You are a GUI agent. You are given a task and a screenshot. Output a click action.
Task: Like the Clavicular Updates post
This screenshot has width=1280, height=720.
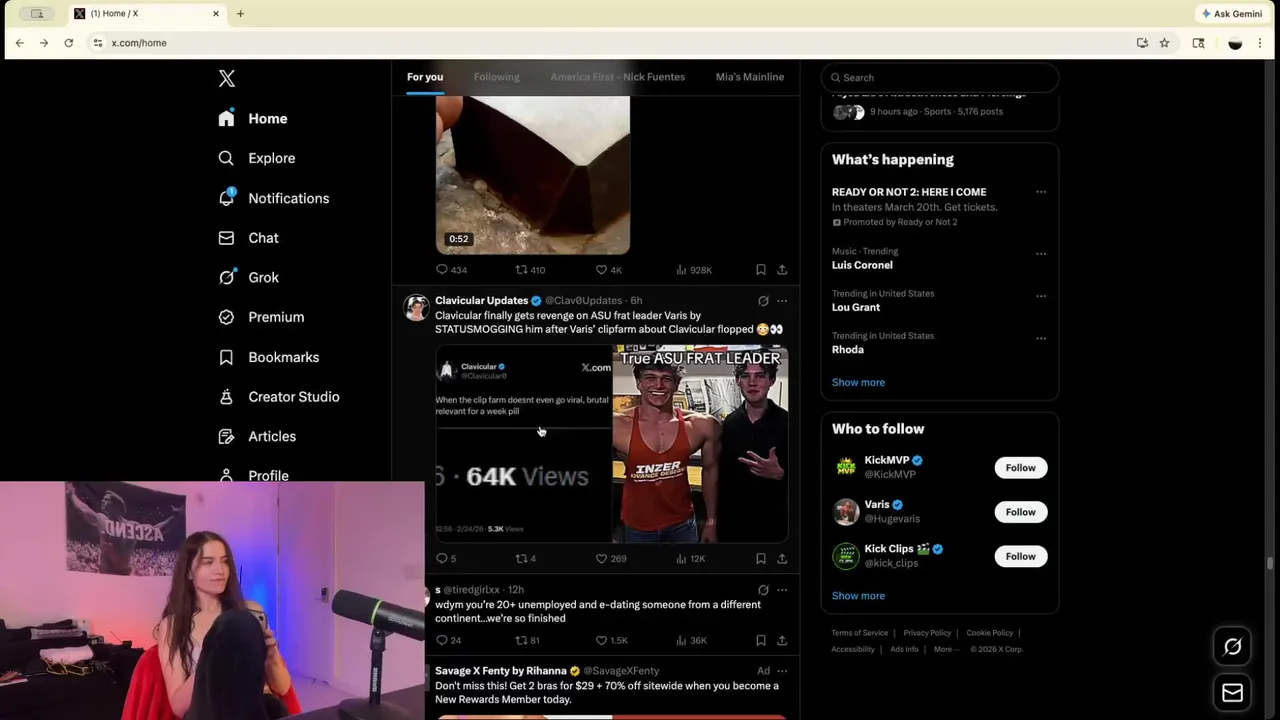(610, 558)
